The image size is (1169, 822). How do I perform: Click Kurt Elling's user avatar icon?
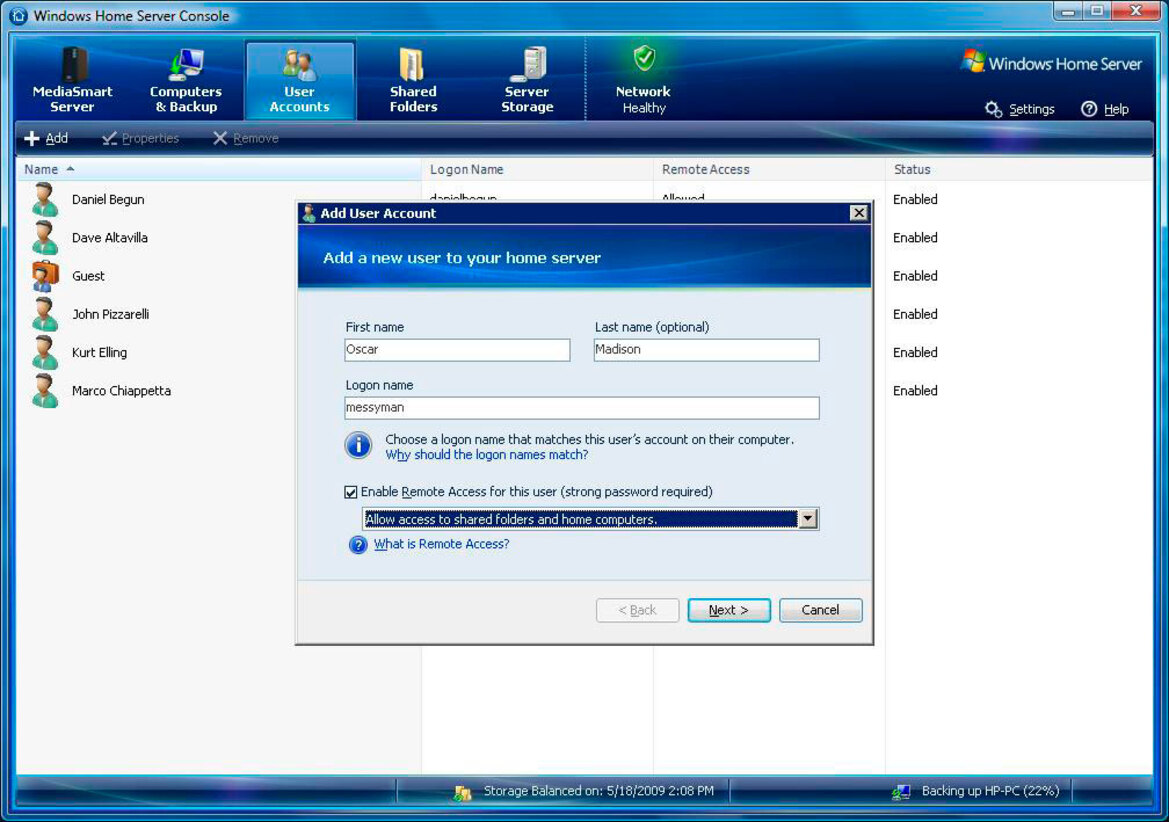[x=45, y=352]
